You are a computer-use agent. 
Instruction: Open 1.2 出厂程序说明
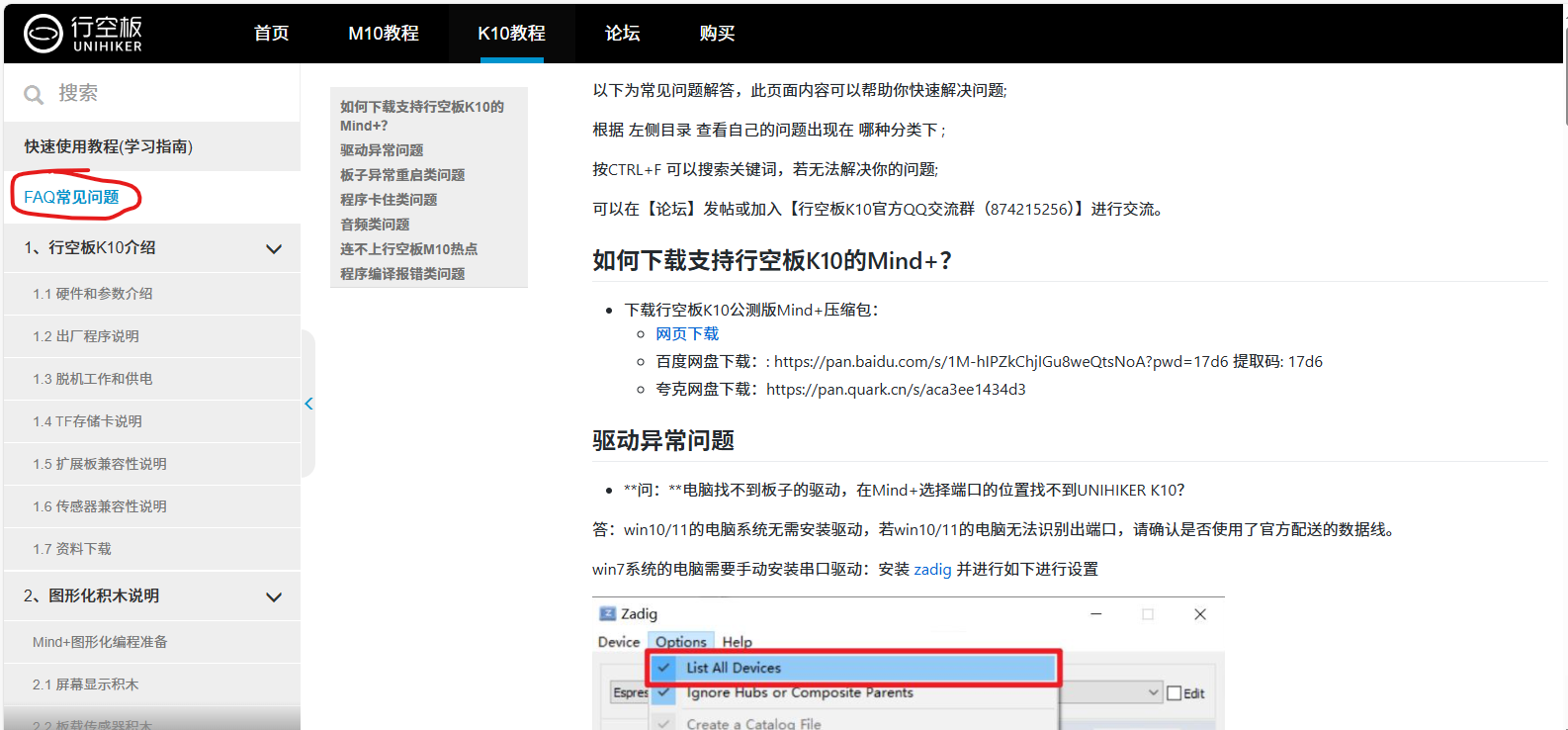coord(152,336)
